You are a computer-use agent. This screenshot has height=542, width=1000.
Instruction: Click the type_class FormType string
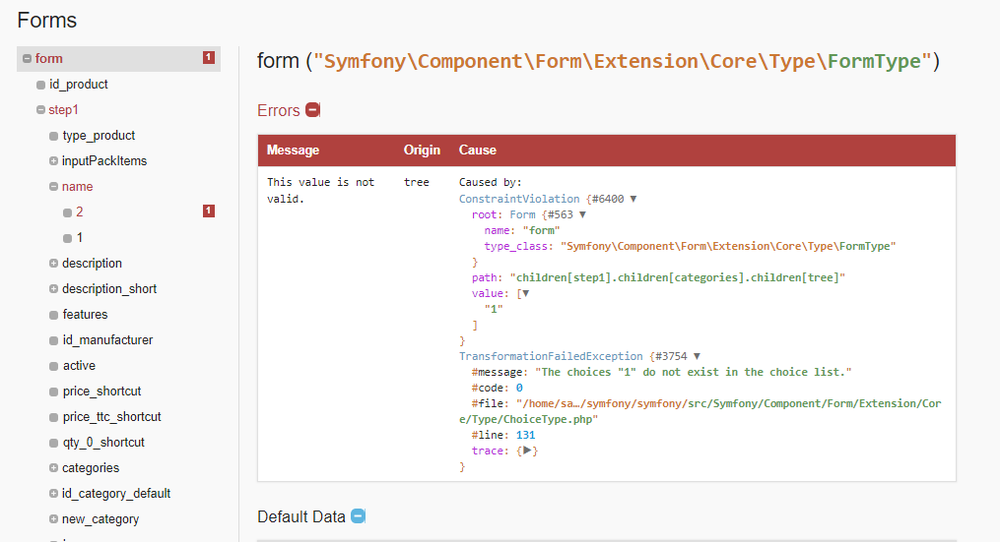[x=728, y=246]
